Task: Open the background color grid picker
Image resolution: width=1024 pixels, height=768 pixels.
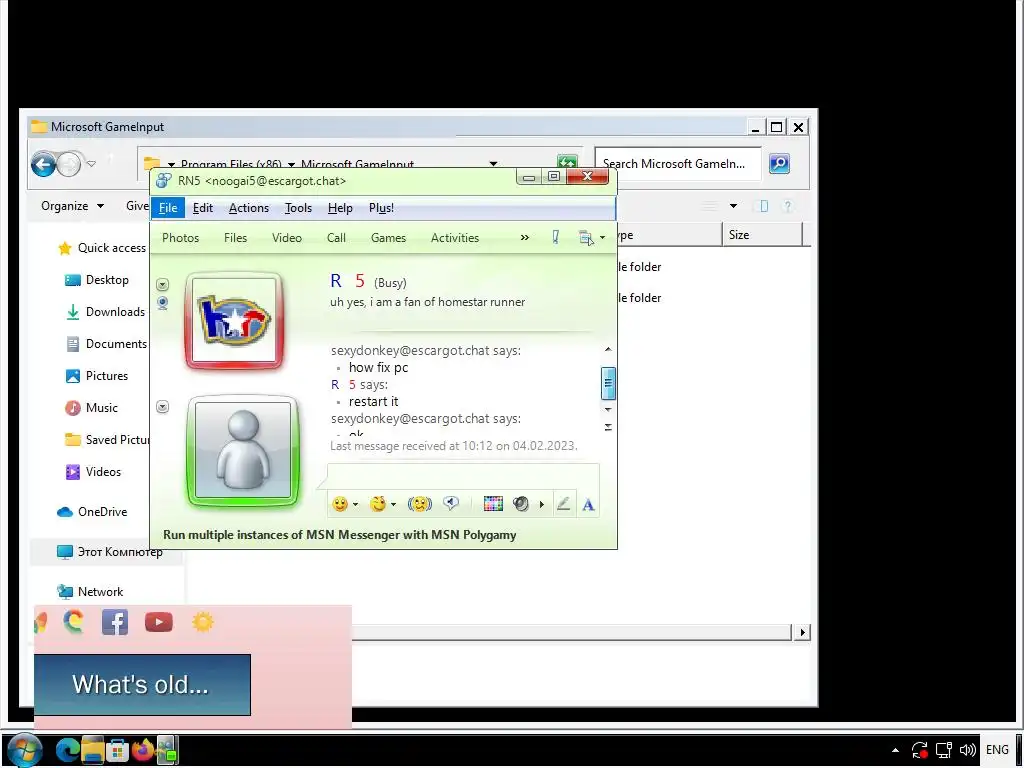Action: point(493,504)
